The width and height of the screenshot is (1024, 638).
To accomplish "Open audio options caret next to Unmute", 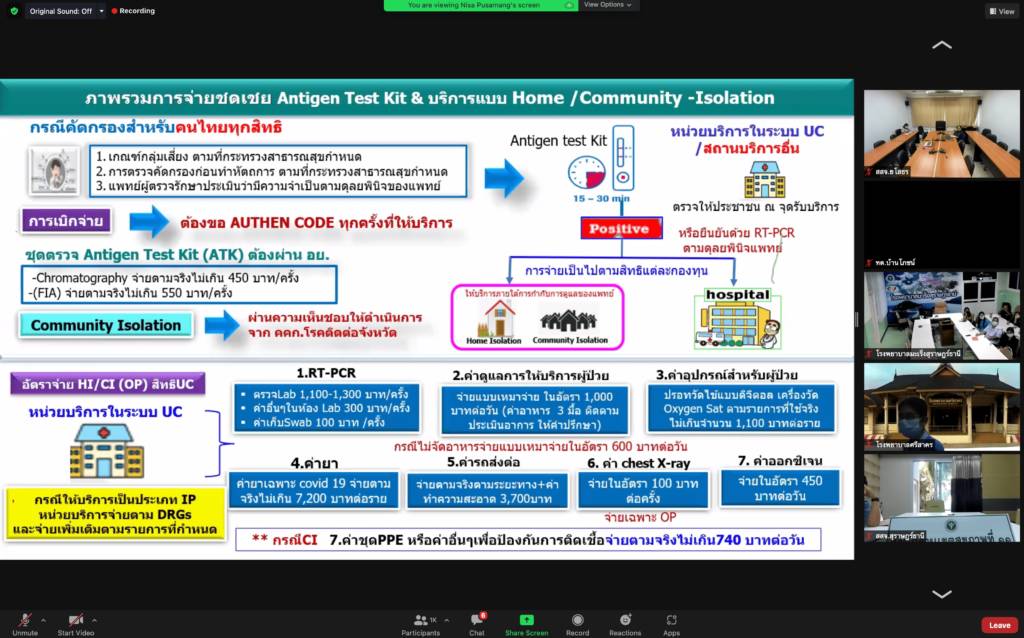I will pos(43,620).
